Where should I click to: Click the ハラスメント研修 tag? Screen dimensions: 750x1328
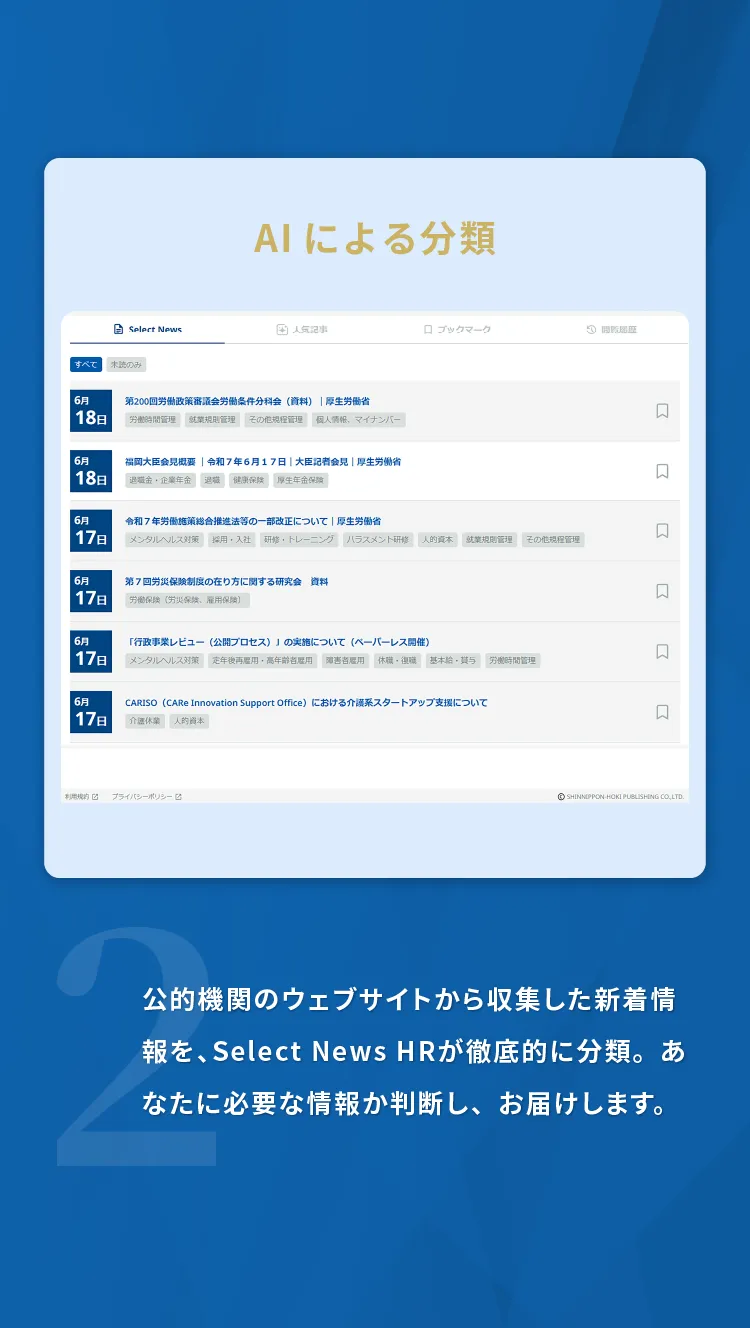tap(377, 539)
